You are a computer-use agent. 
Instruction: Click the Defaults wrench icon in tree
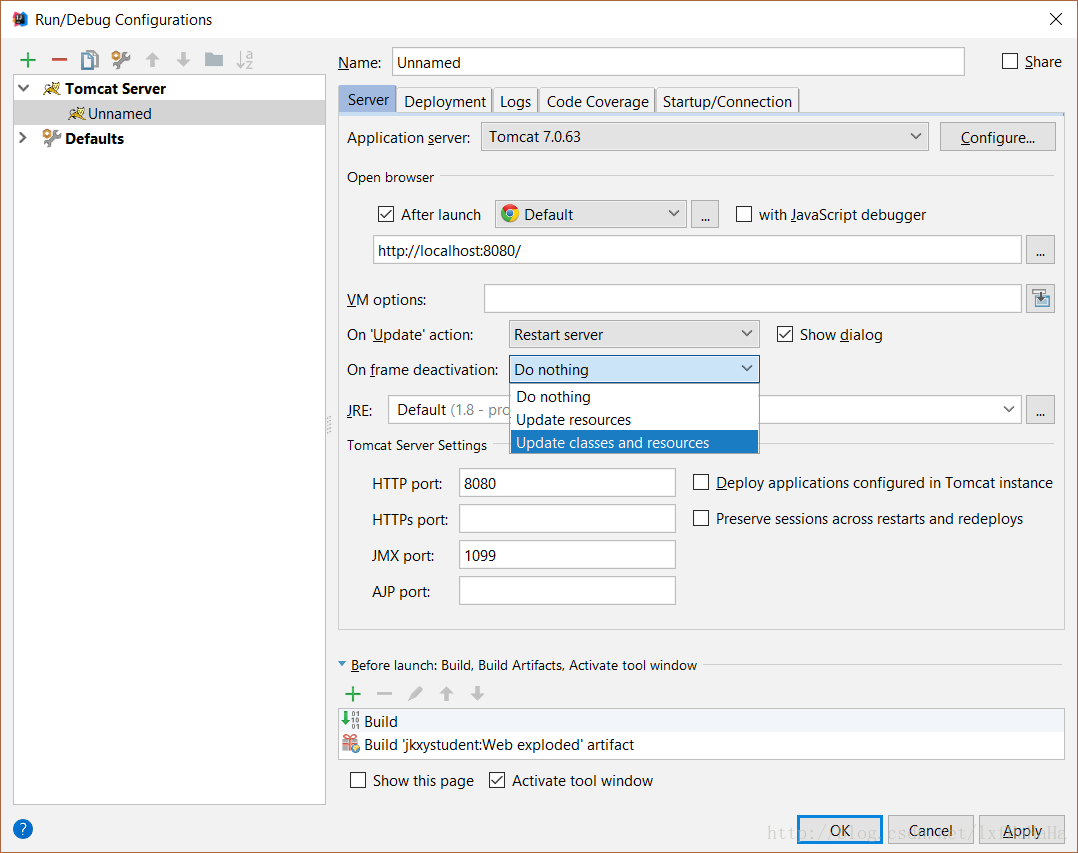point(52,138)
